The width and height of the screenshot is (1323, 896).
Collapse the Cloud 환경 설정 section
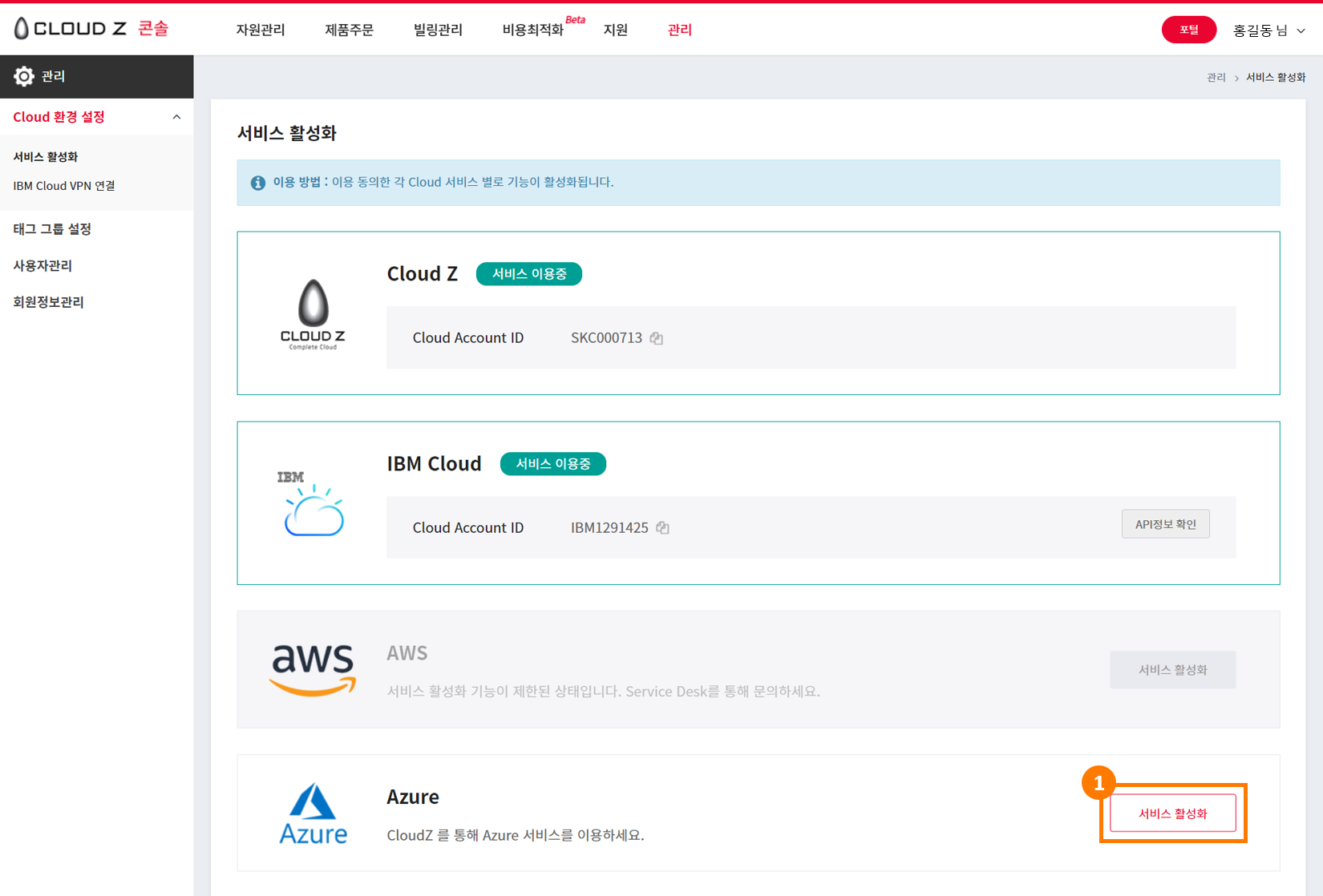(176, 117)
